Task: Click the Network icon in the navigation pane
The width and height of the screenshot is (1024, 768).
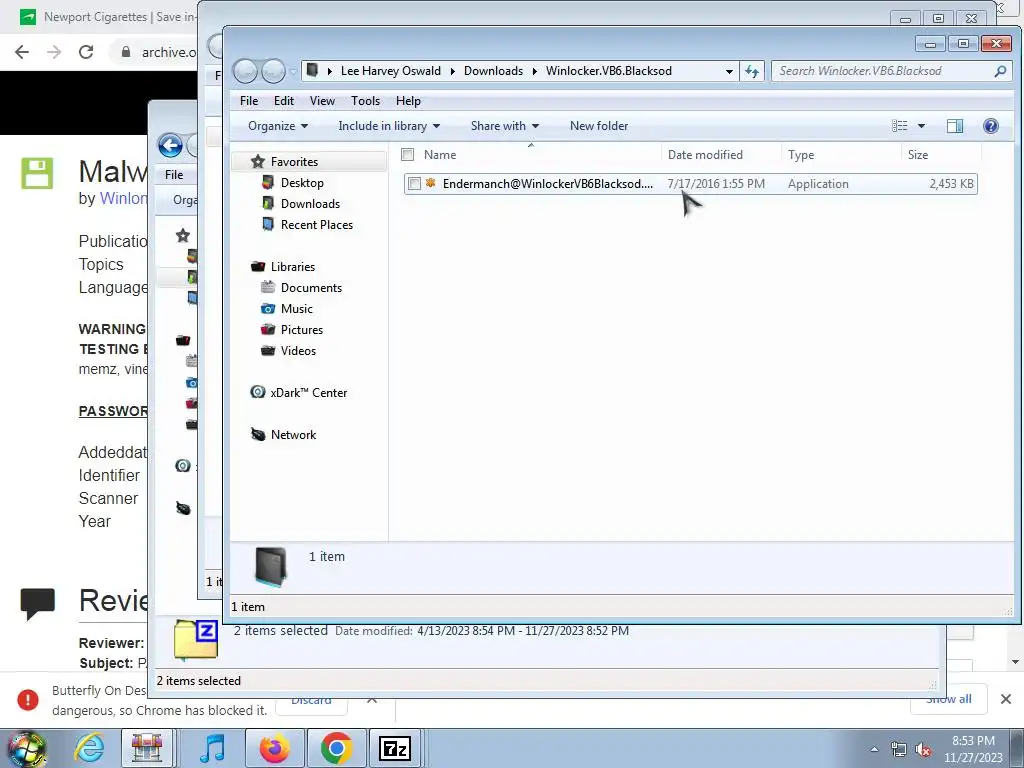Action: click(x=258, y=434)
